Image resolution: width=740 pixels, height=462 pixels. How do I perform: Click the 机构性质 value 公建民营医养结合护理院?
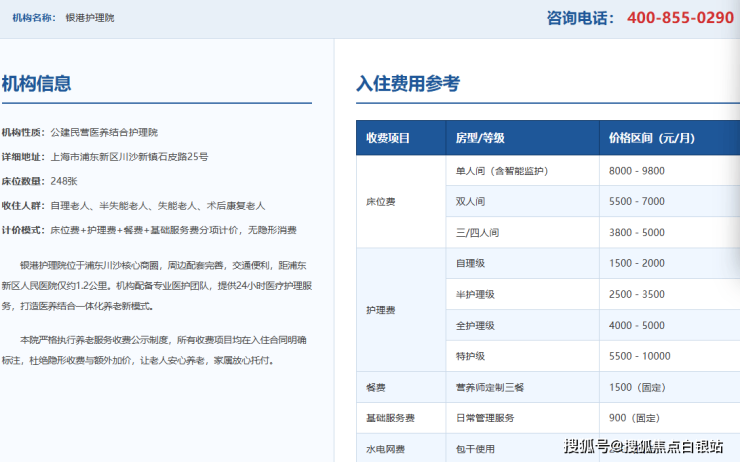pos(104,133)
